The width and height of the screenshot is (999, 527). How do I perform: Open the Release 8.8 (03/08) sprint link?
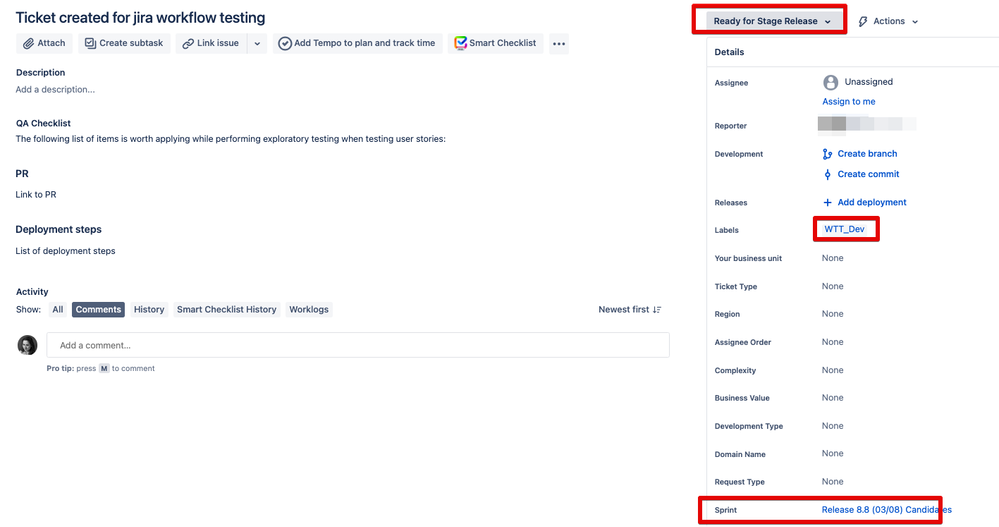coord(886,510)
